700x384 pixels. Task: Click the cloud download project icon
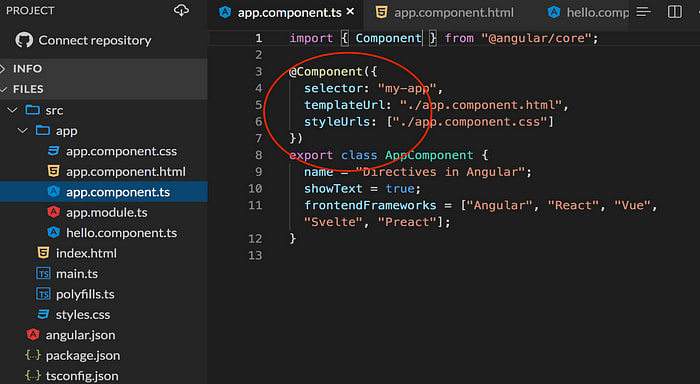tap(181, 10)
